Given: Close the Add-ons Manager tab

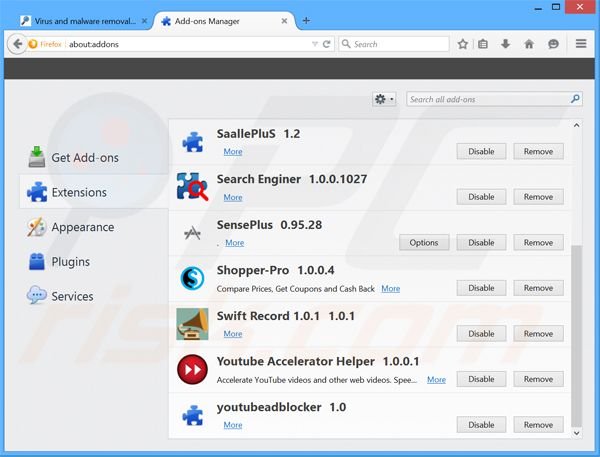Looking at the screenshot, I should pos(284,21).
